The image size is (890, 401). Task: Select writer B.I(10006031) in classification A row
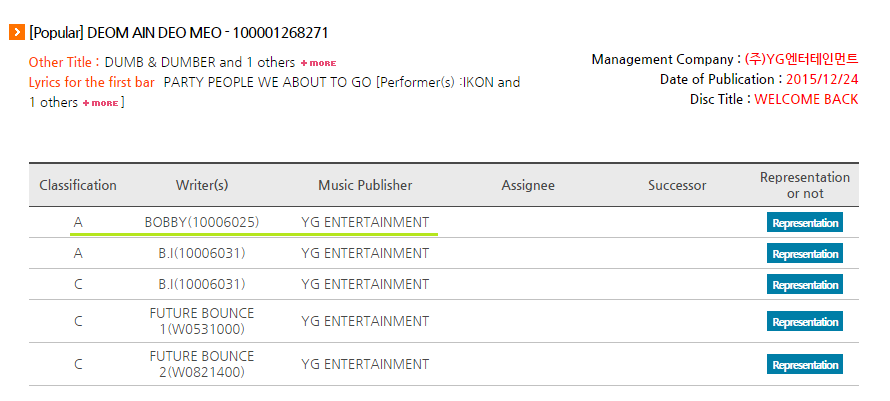point(202,253)
